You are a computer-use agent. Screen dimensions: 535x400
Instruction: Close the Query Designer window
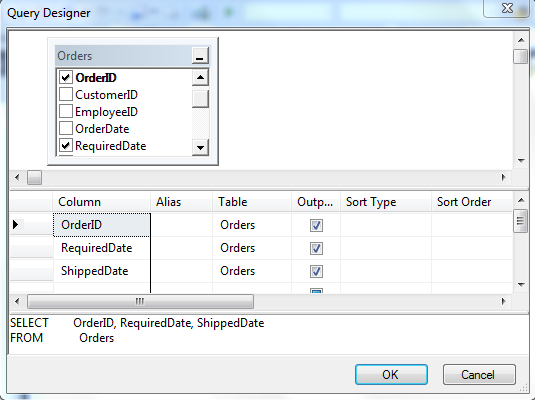point(507,8)
